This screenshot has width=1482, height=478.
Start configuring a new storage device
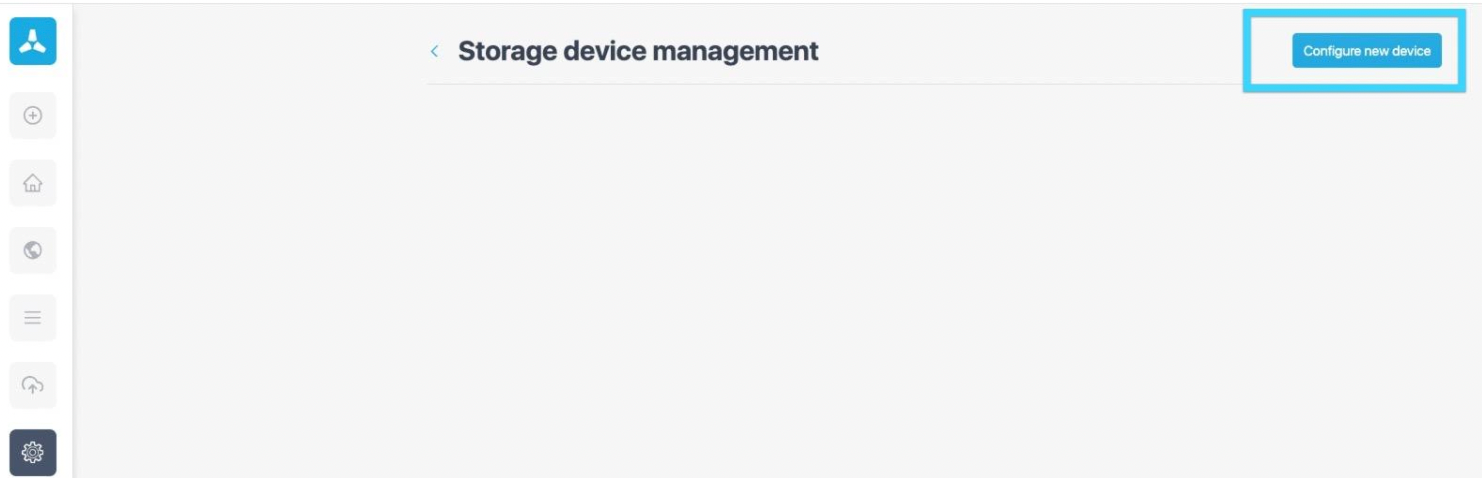(x=1367, y=51)
